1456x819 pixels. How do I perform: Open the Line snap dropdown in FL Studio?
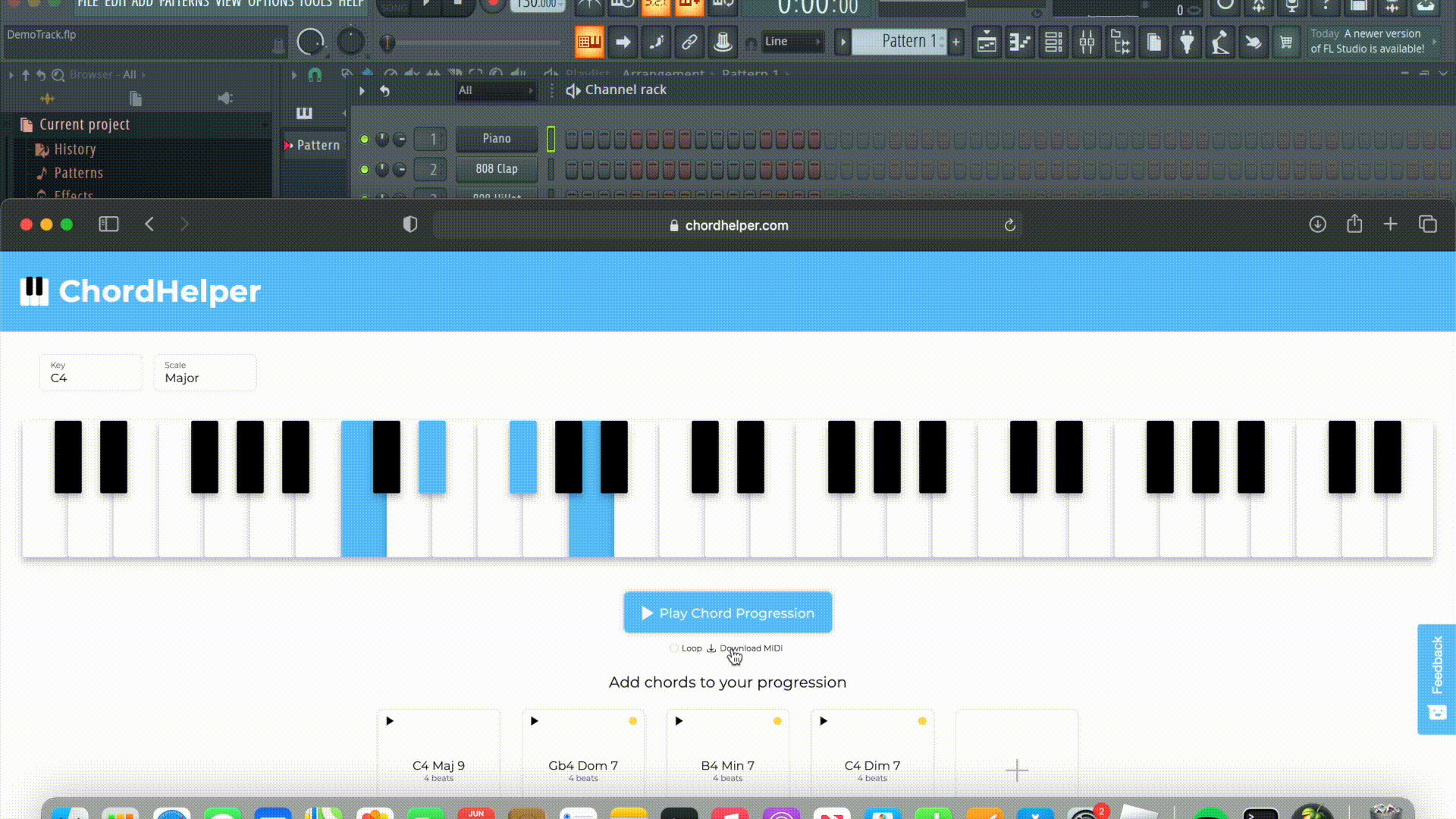tap(792, 42)
